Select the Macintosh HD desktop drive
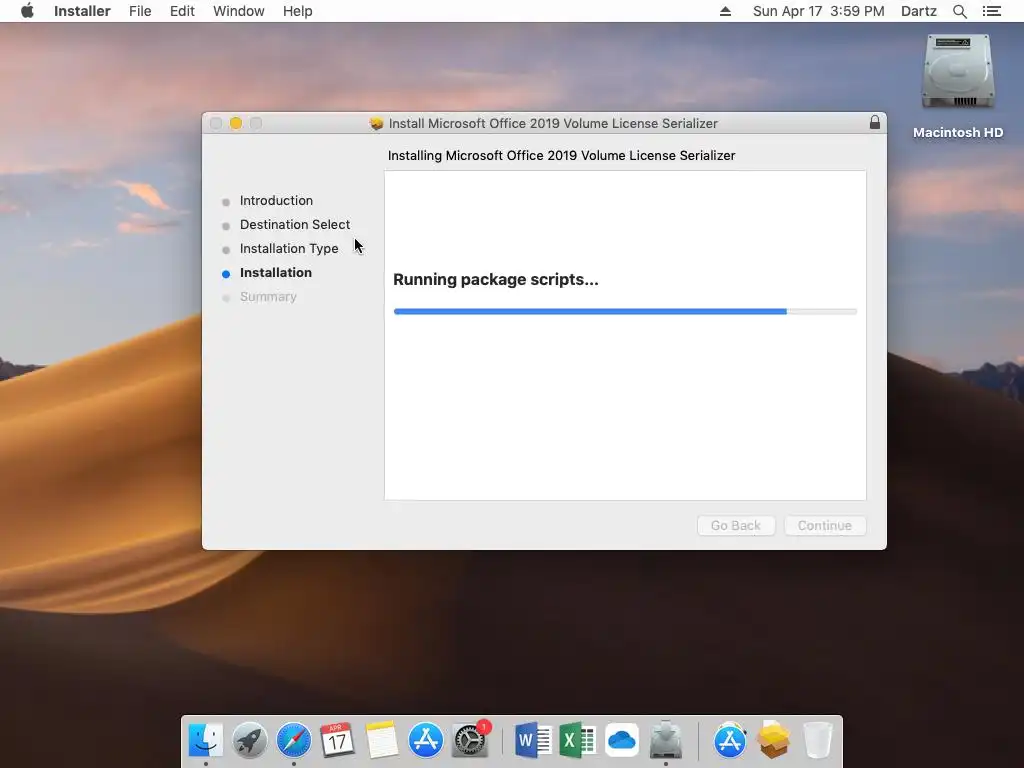Image resolution: width=1024 pixels, height=768 pixels. pos(957,86)
